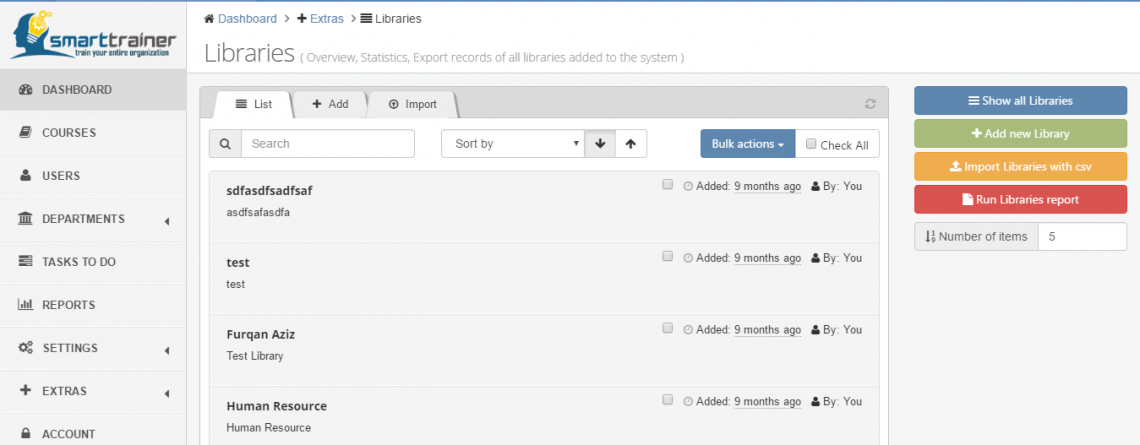Click the refresh icon in tab bar

(x=870, y=104)
